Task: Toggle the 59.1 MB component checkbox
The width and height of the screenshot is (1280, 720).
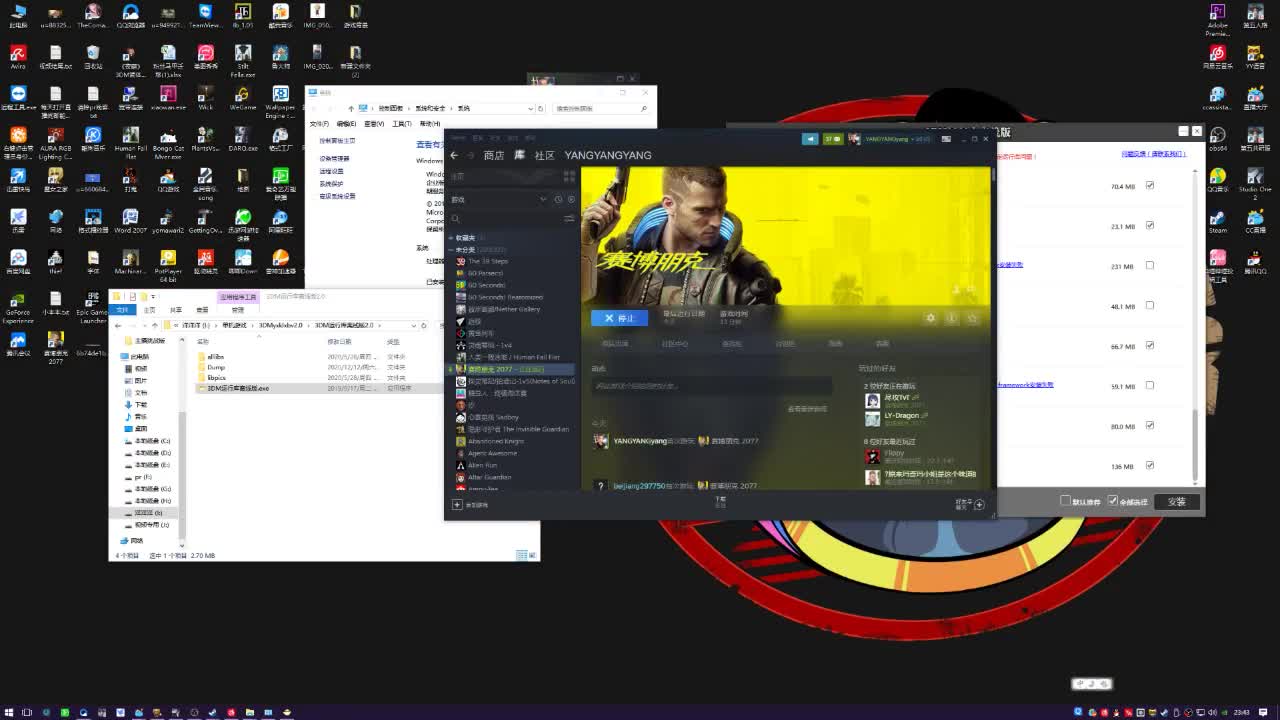Action: pyautogui.click(x=1149, y=386)
